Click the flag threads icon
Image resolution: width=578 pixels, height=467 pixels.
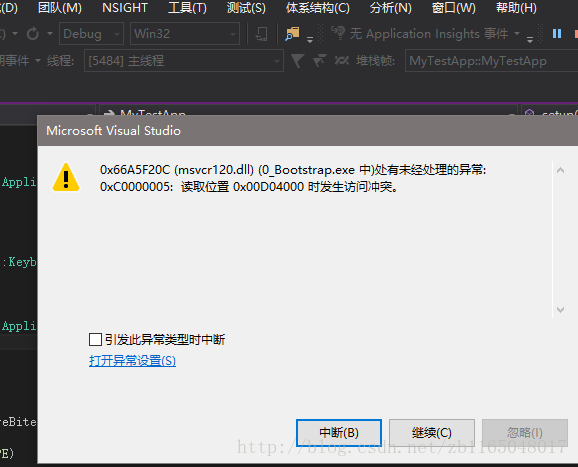point(319,60)
